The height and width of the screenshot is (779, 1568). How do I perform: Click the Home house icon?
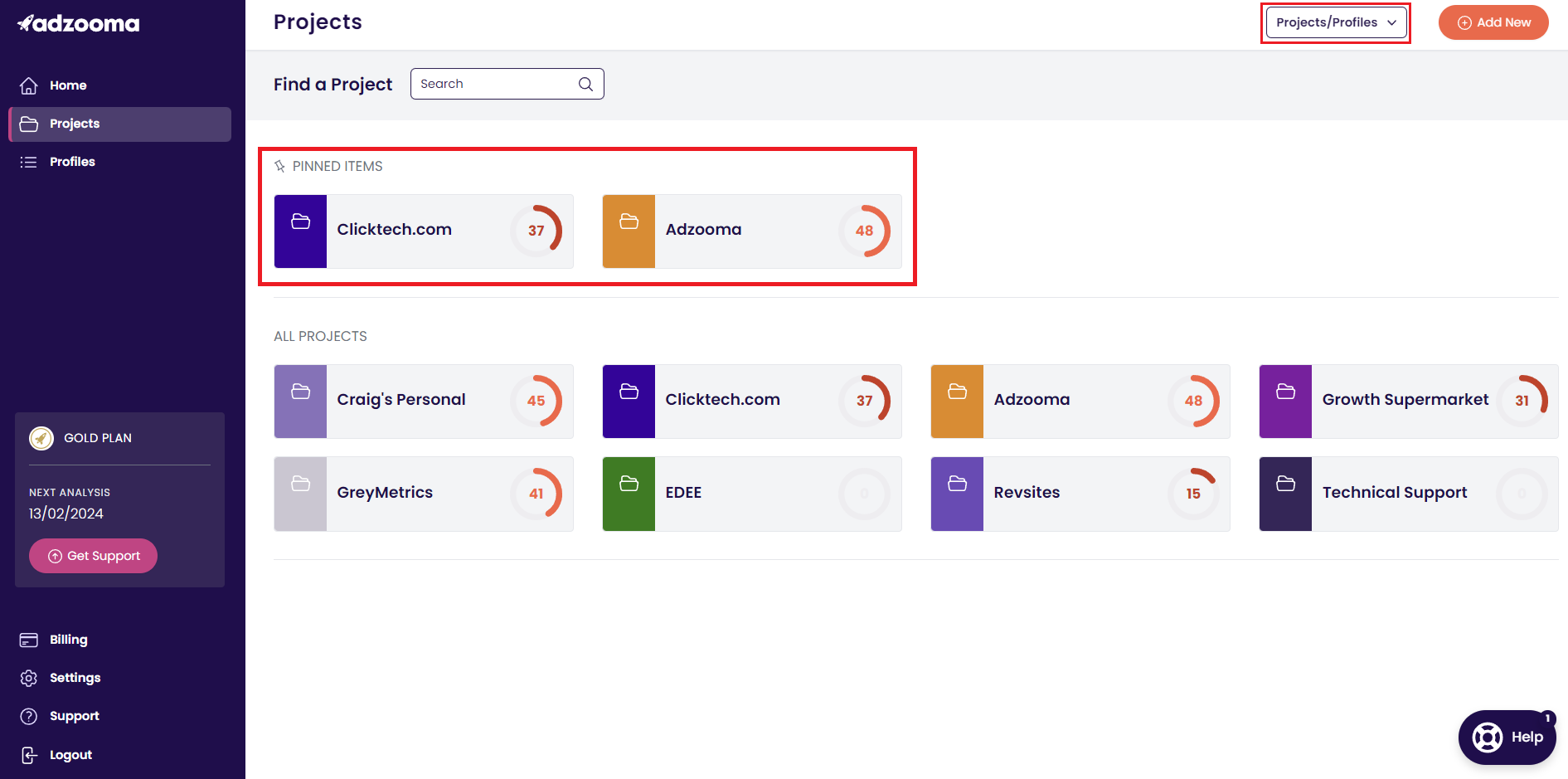click(29, 85)
